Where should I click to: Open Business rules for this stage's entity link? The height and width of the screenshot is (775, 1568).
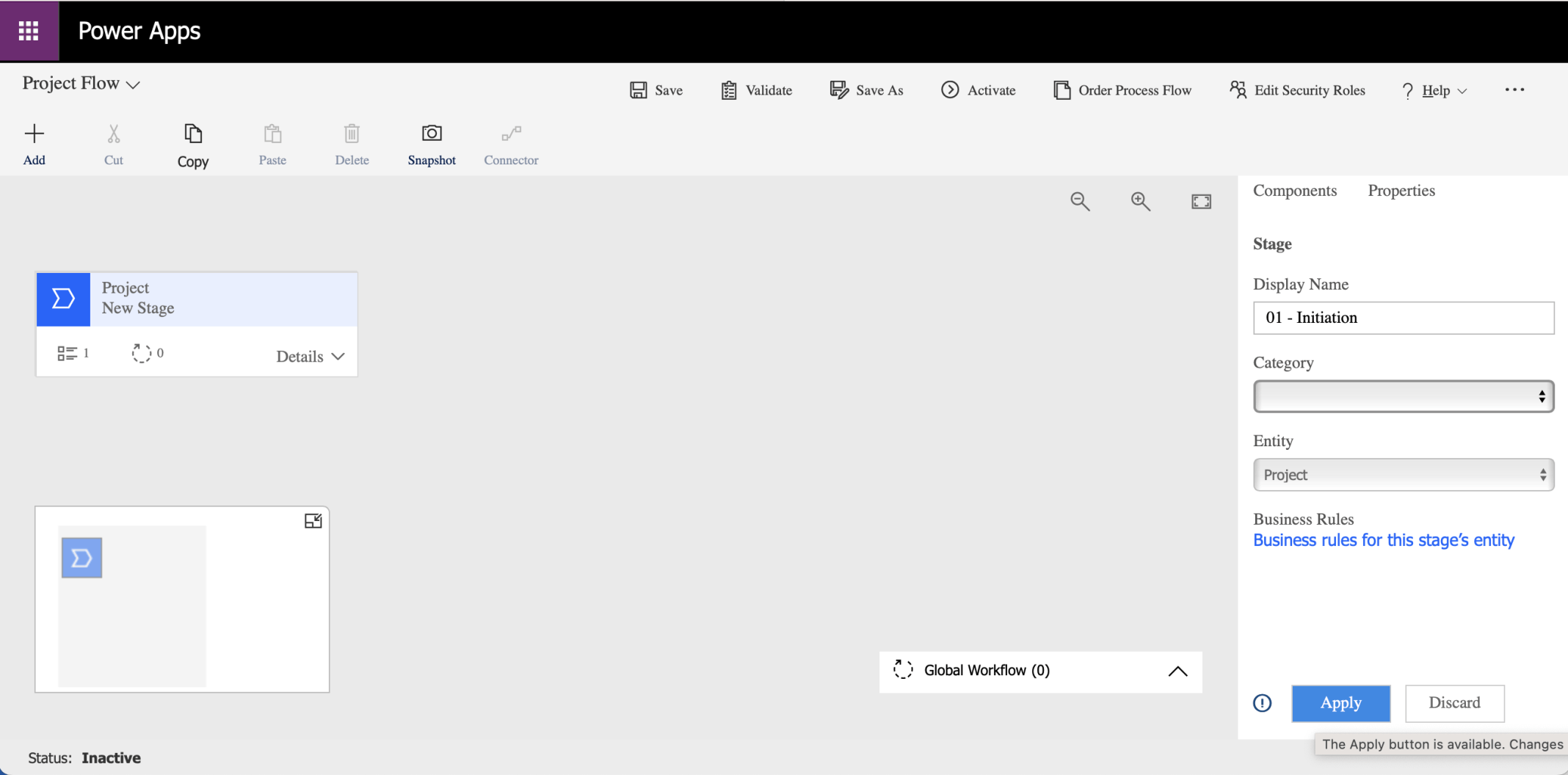click(x=1383, y=540)
